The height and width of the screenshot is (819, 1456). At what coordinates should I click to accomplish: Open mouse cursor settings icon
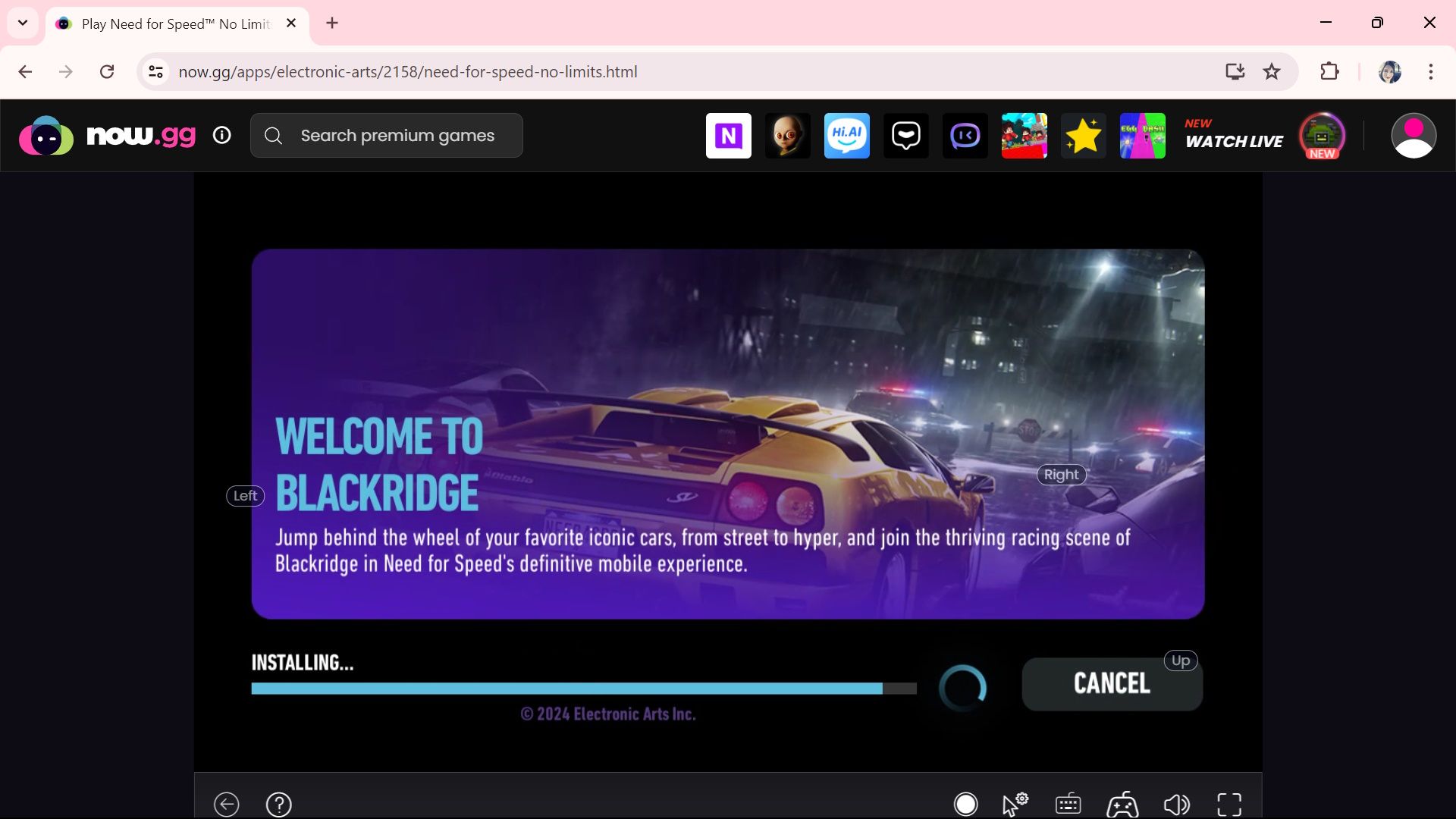(1015, 804)
